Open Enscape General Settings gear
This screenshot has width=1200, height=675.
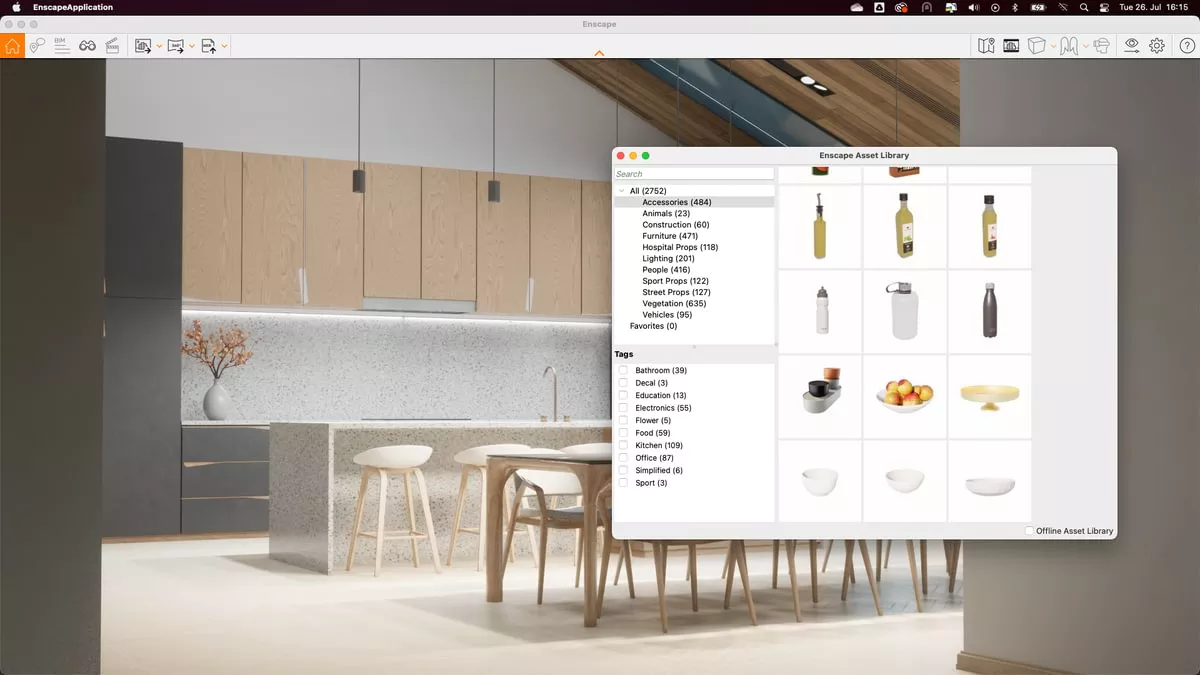[1156, 45]
